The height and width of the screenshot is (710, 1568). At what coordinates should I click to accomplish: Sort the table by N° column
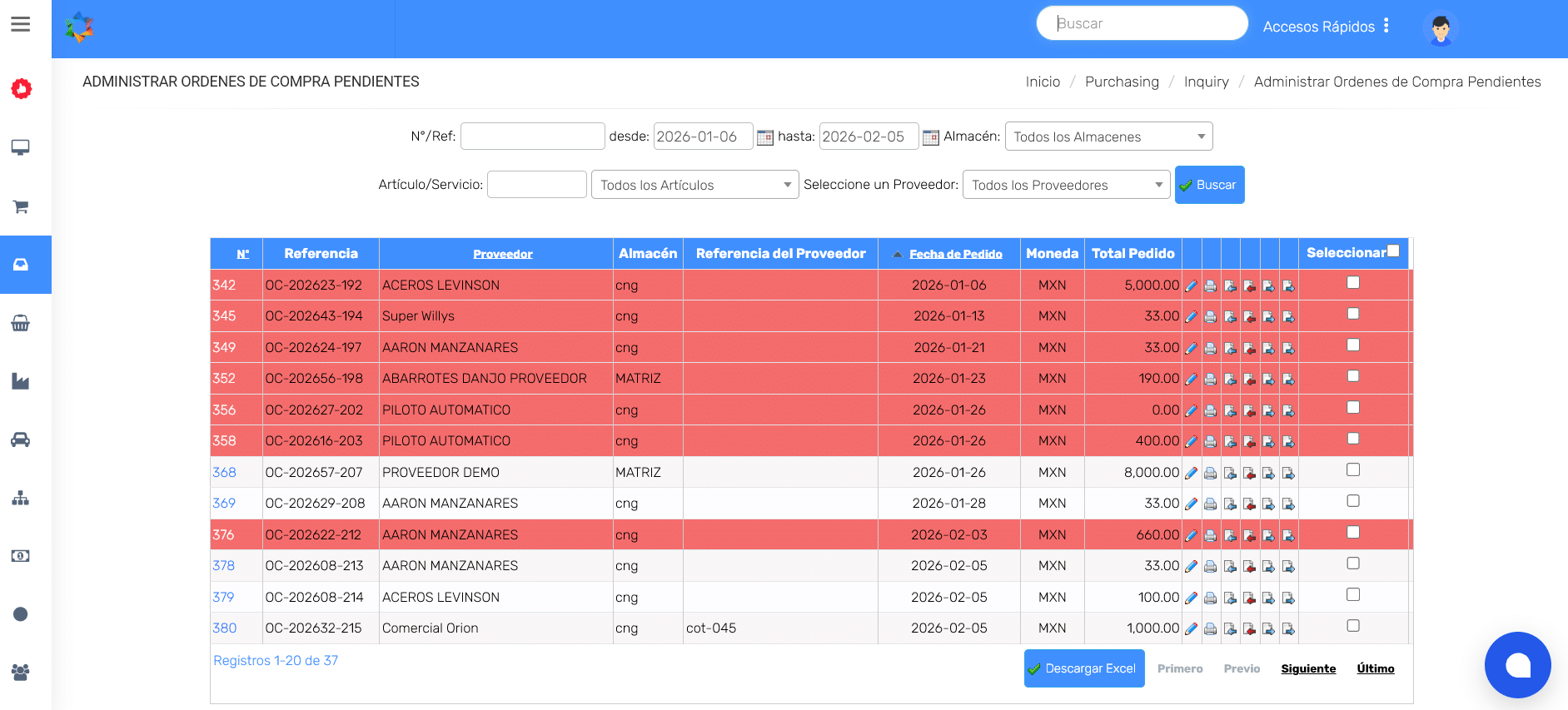pyautogui.click(x=243, y=254)
